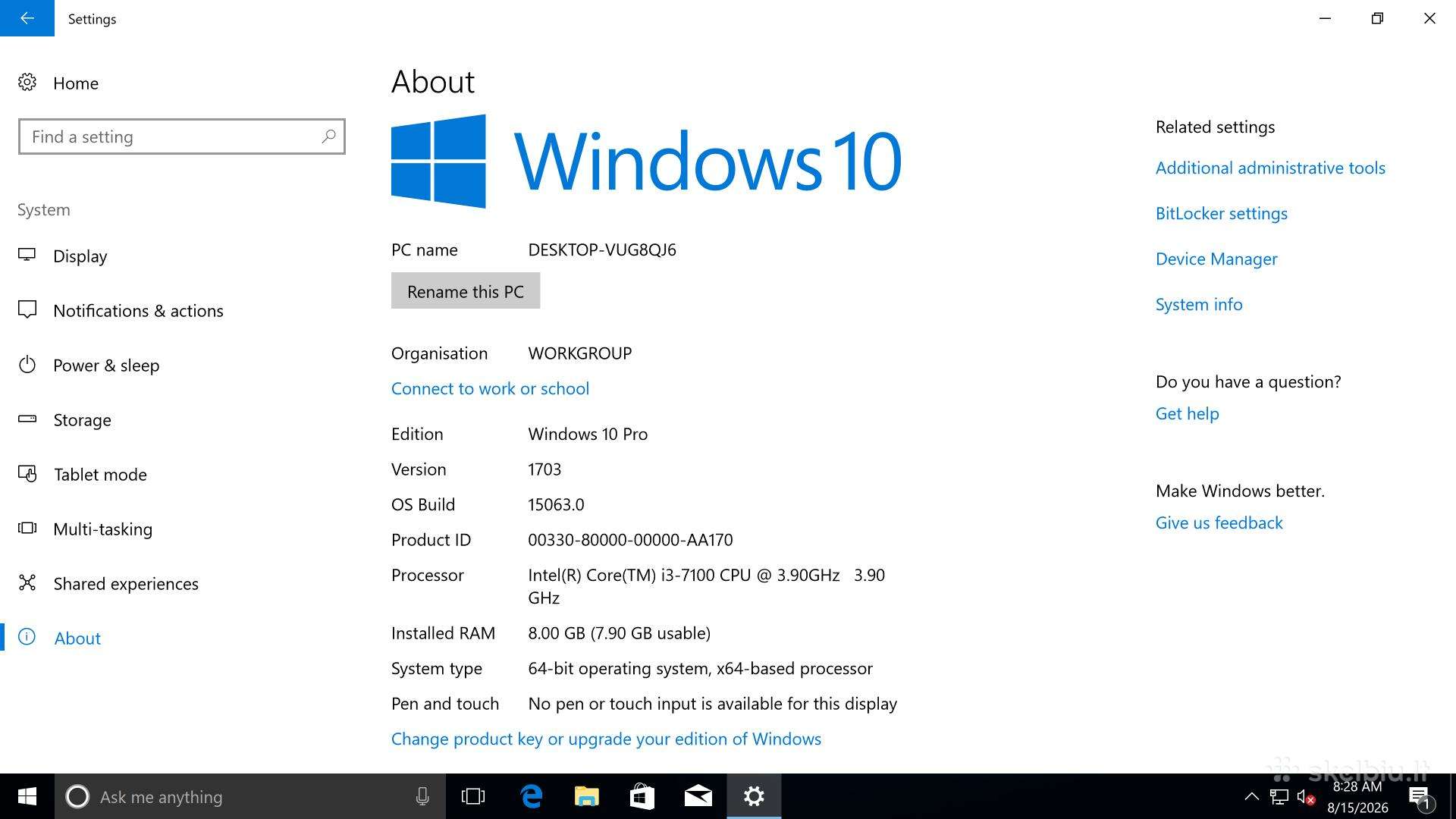
Task: Click the Windows 10 logo
Action: [646, 161]
